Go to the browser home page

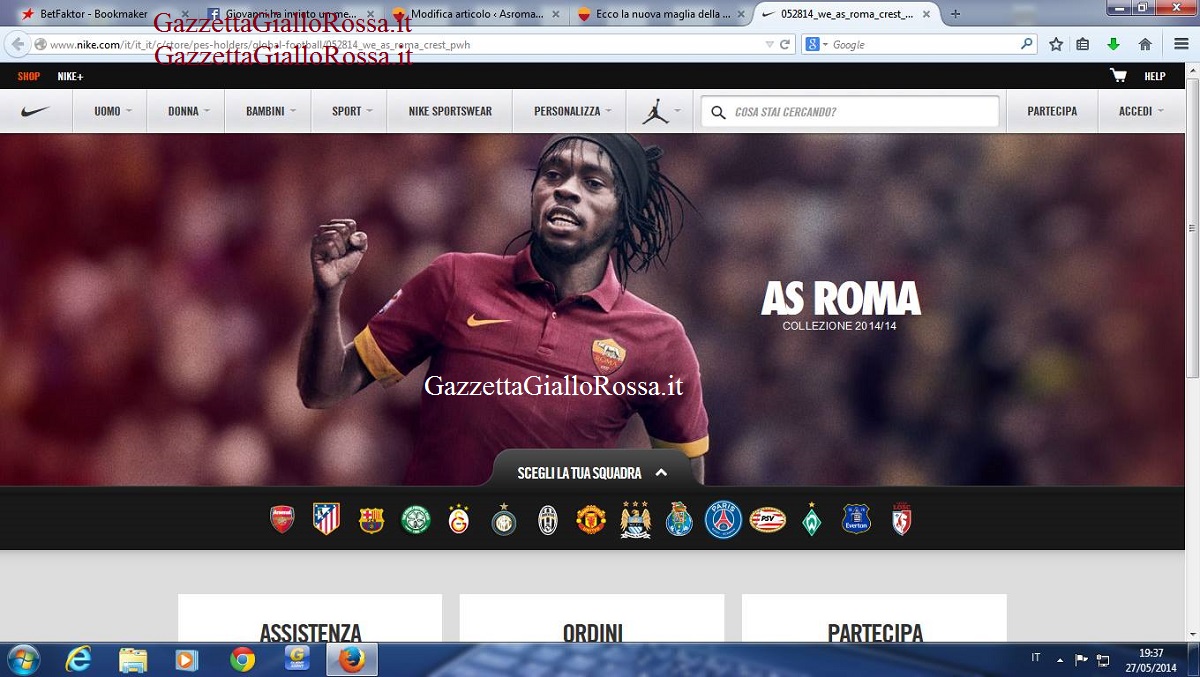click(x=1145, y=44)
